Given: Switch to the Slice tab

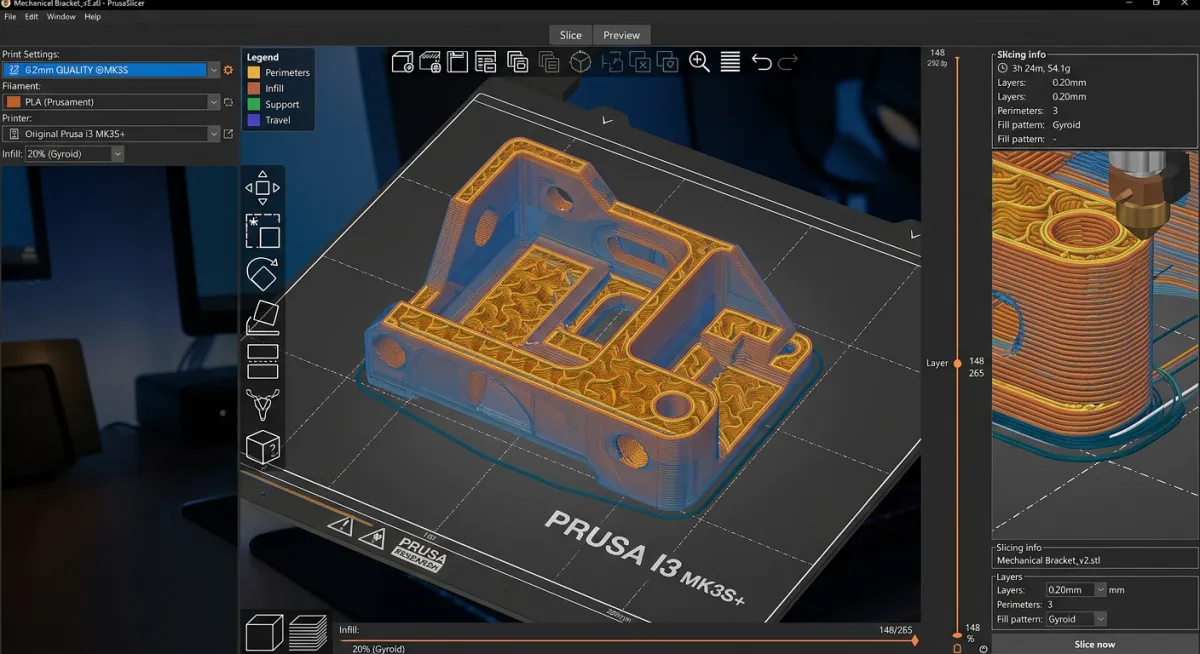Looking at the screenshot, I should coord(571,35).
